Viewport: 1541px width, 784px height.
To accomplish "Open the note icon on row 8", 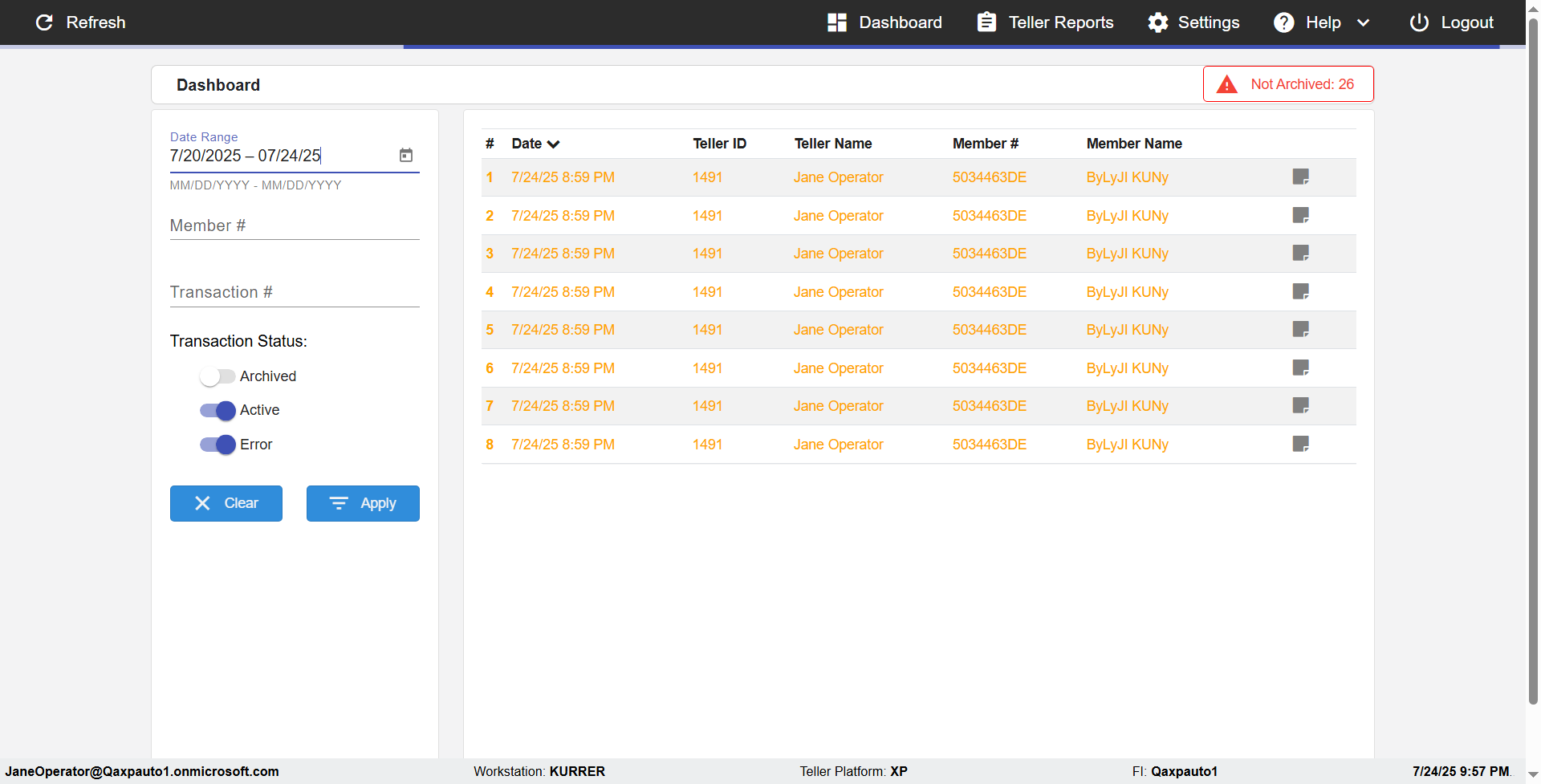I will click(1300, 444).
